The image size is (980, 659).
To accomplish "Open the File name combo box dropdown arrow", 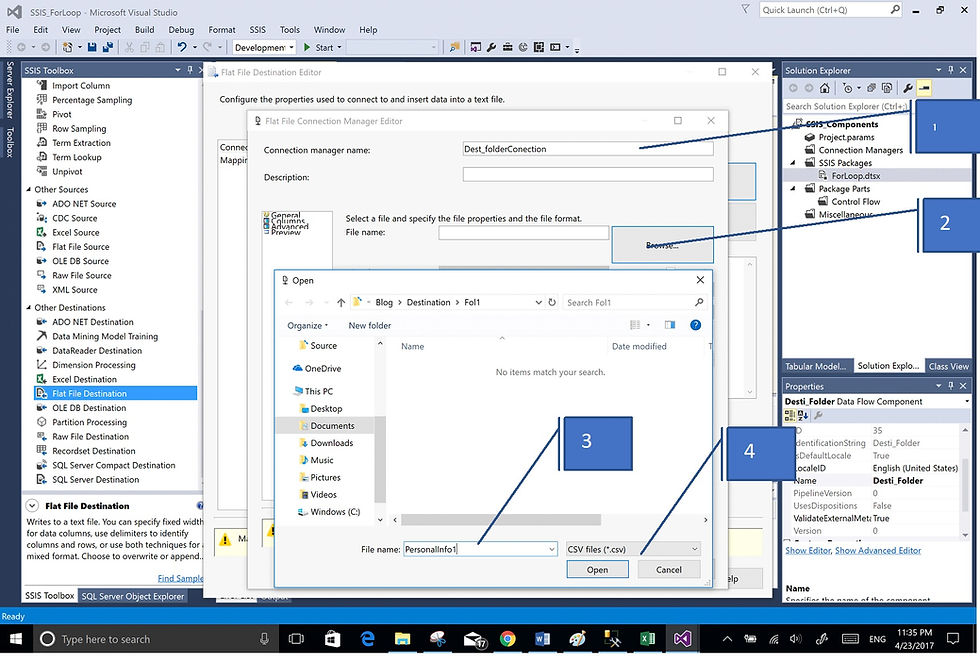I will click(552, 550).
